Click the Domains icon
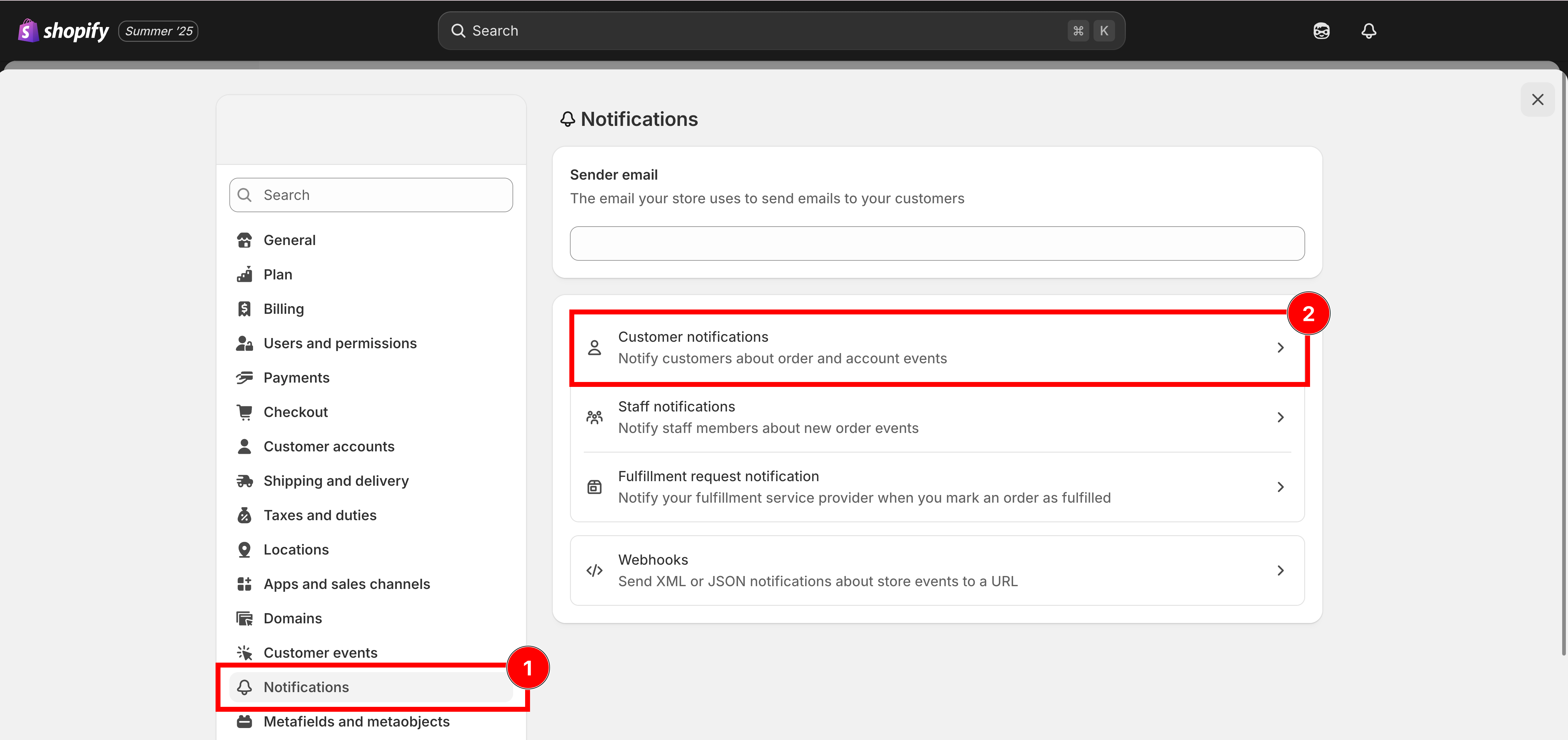Viewport: 1568px width, 740px height. tap(244, 618)
